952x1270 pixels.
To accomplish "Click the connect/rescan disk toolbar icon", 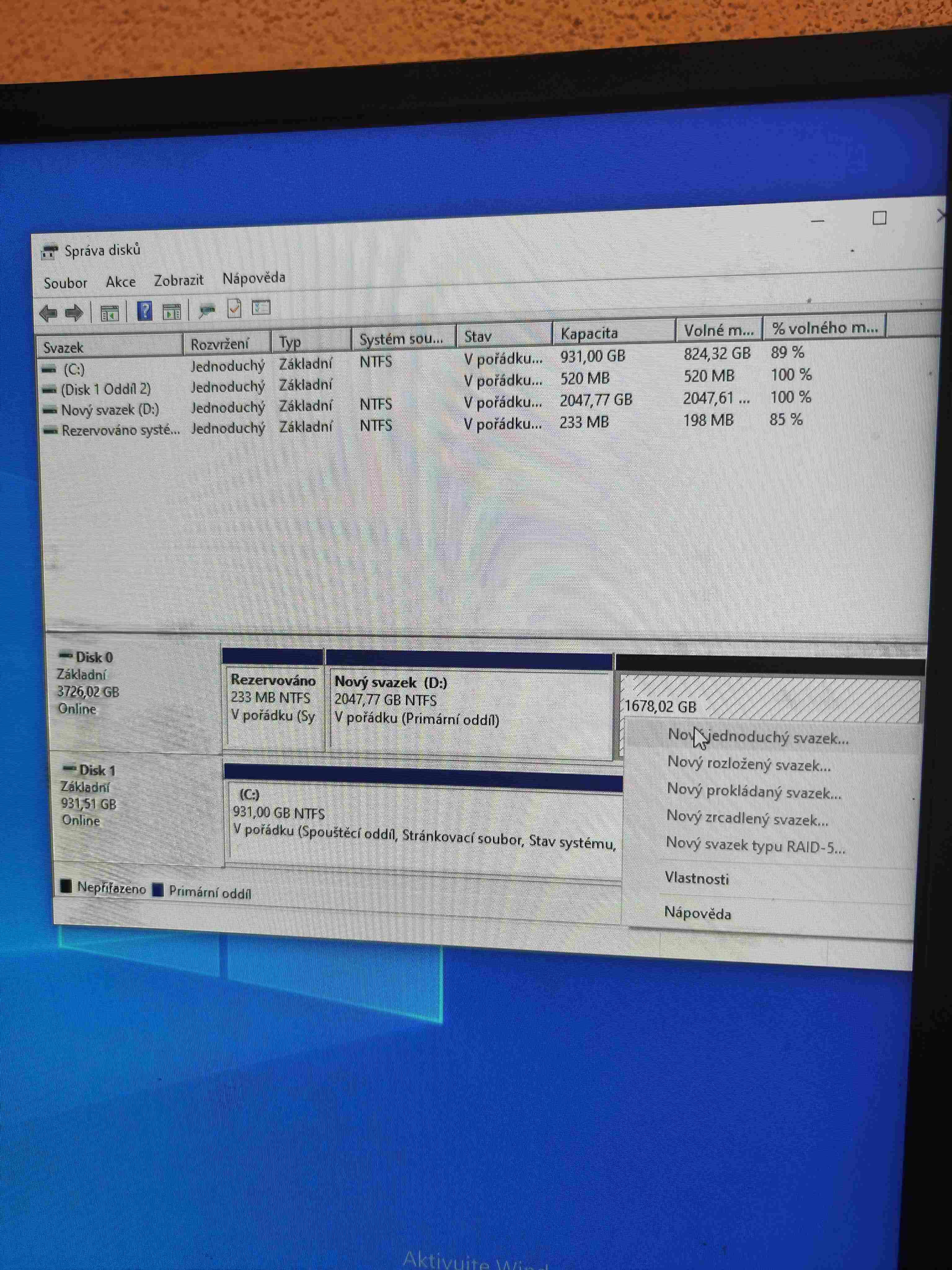I will [x=207, y=310].
